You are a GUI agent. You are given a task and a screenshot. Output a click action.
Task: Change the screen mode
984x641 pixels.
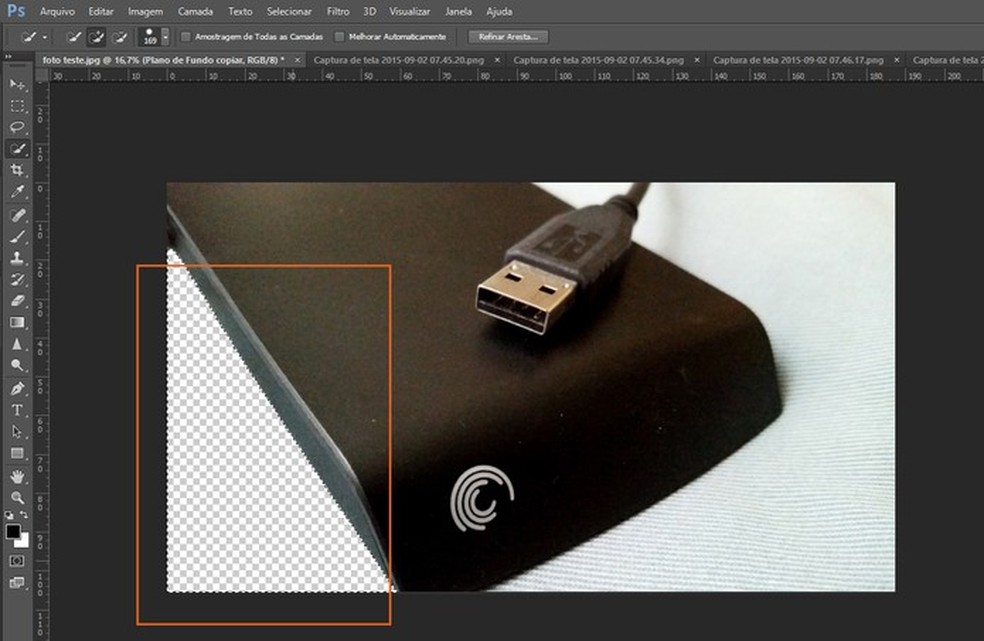tap(17, 583)
